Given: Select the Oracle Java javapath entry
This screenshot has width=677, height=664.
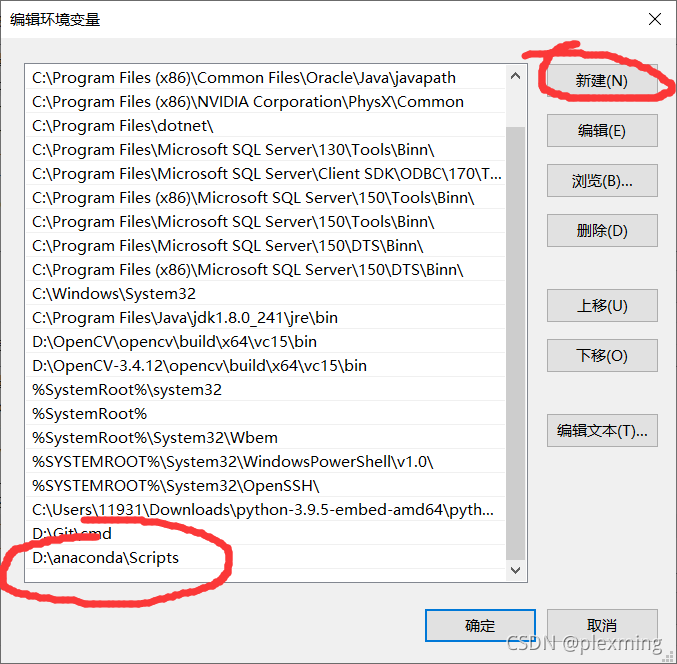Looking at the screenshot, I should [265, 78].
